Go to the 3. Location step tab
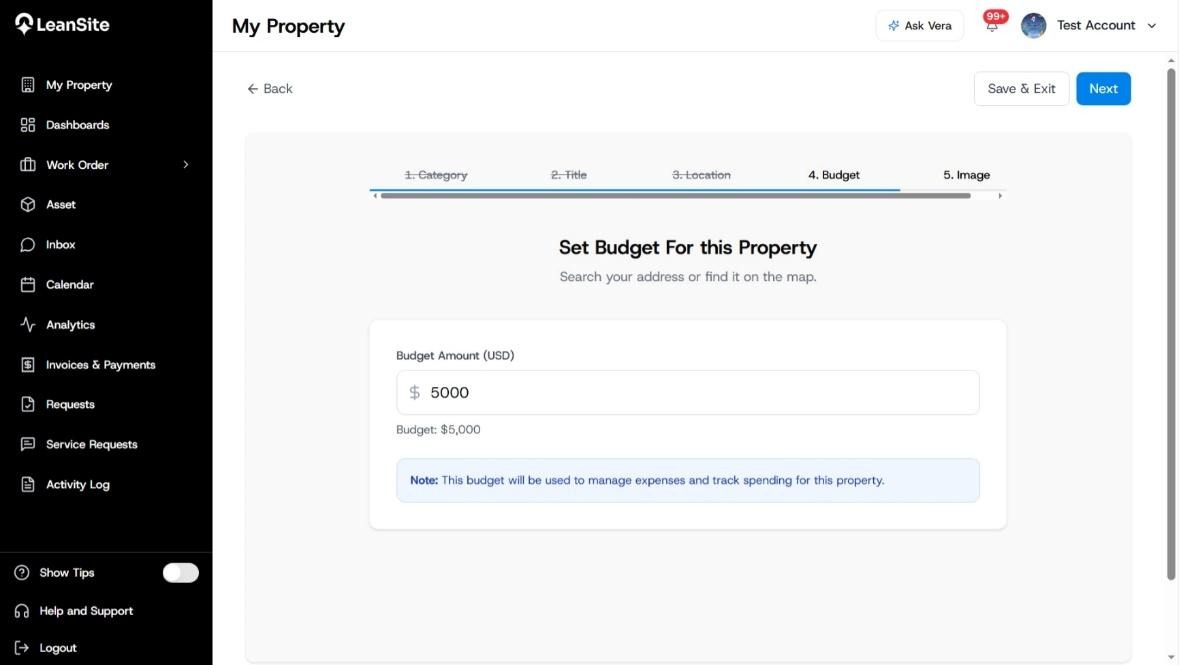The image size is (1179, 665). (701, 175)
